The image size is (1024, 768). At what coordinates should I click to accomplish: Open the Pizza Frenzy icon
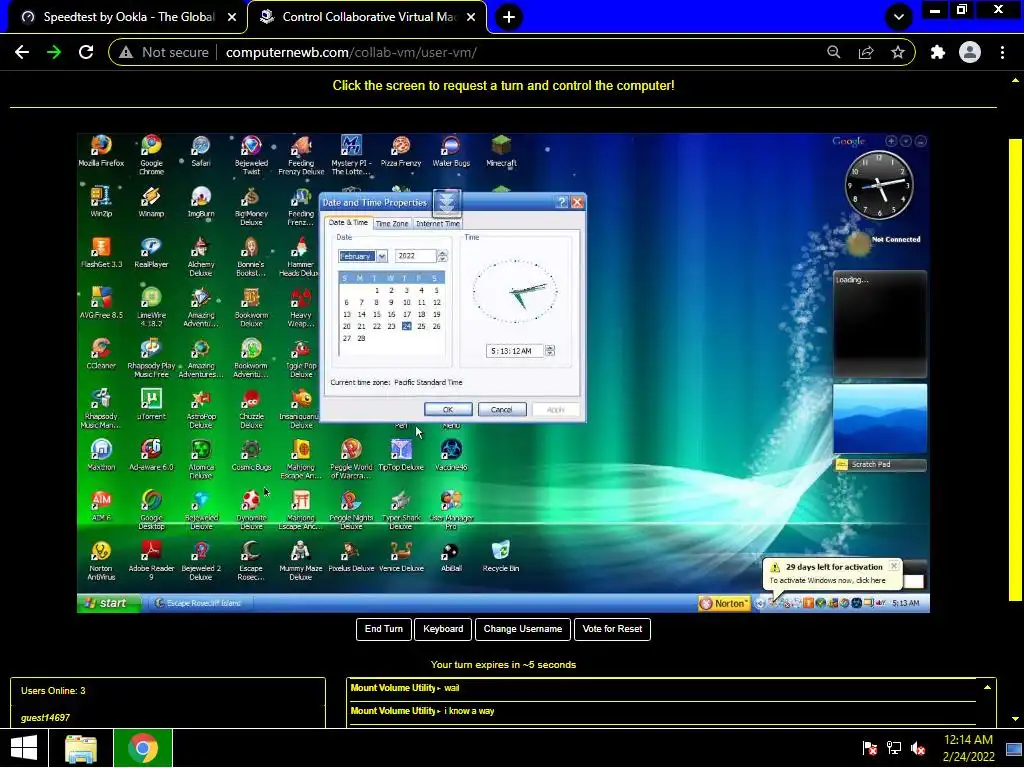click(401, 151)
